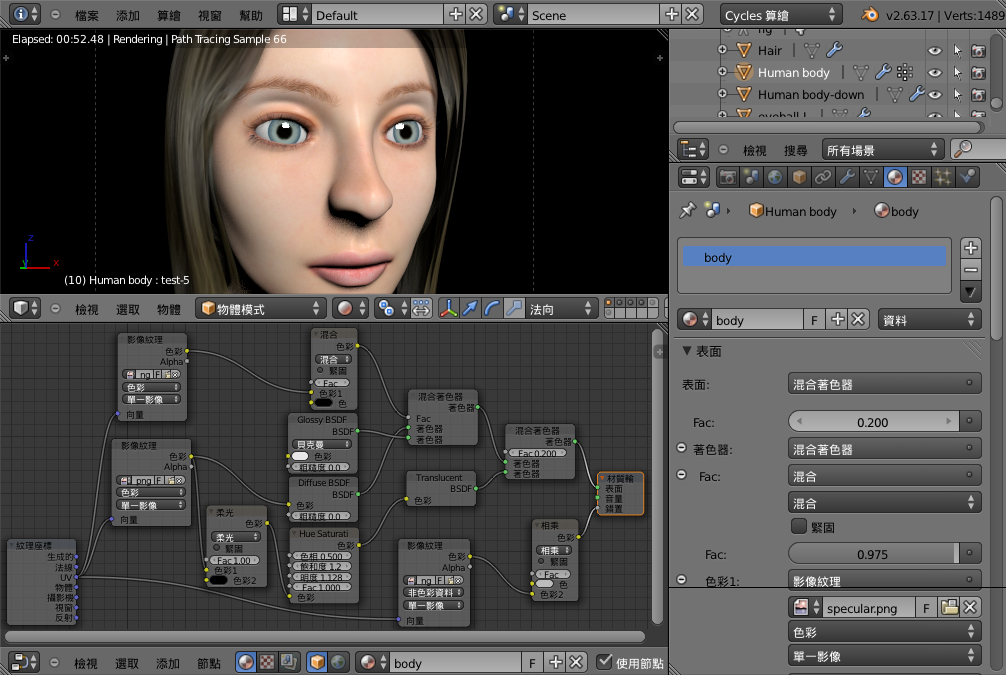Screen dimensions: 1006x675
Task: Toggle the 緊固 checkbox in the material panel
Action: 799,527
